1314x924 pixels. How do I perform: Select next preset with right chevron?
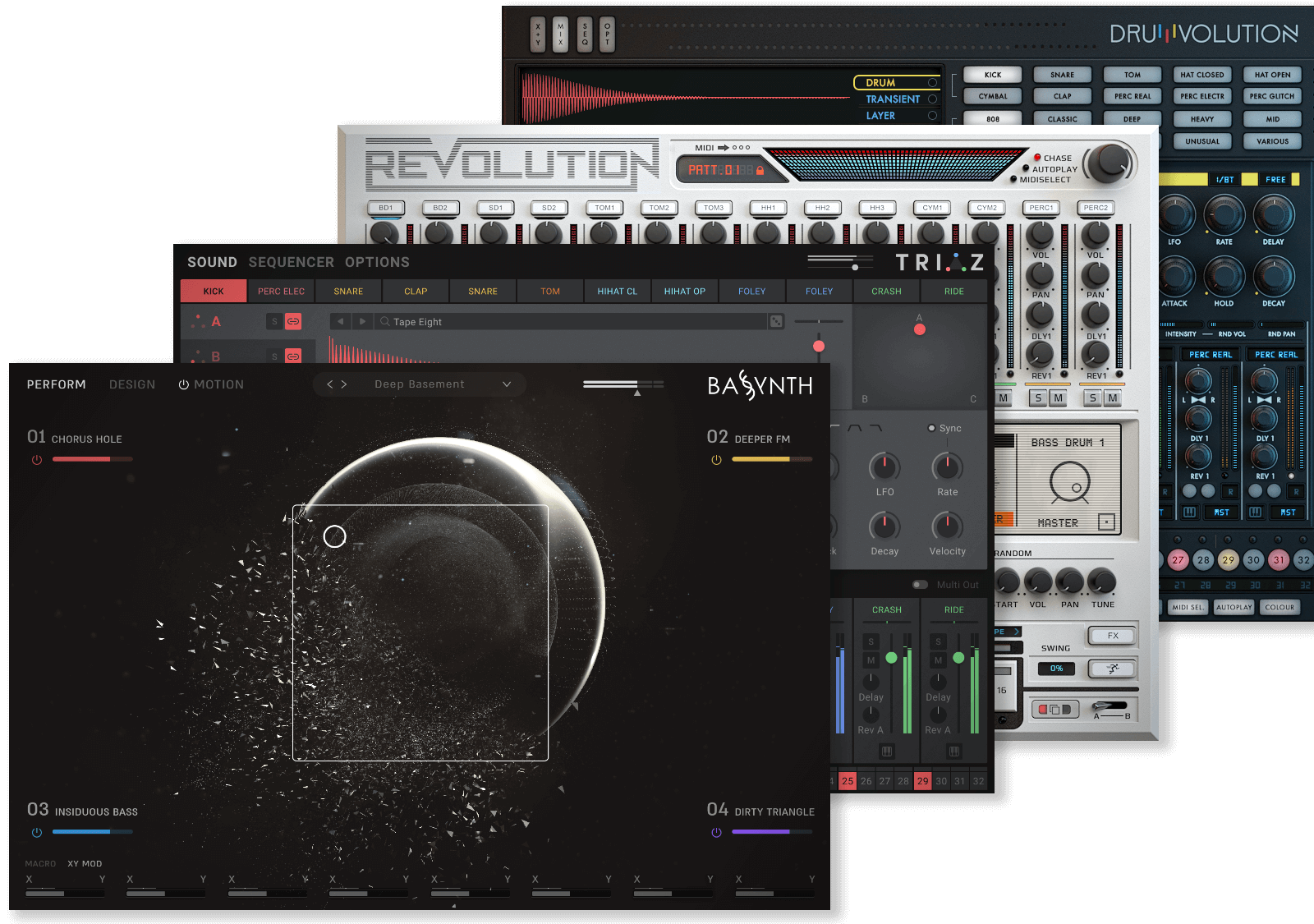click(x=344, y=384)
